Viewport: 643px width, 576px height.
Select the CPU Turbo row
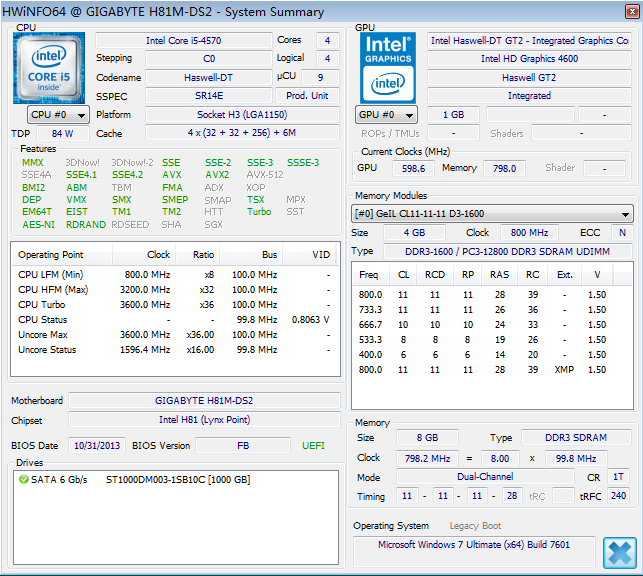[x=175, y=305]
